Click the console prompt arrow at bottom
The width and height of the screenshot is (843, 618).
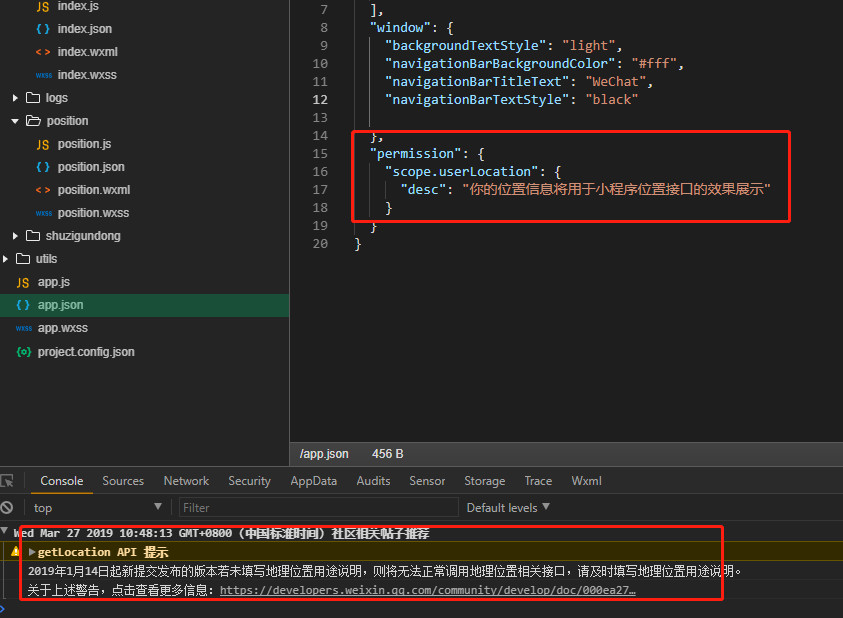click(x=3, y=608)
